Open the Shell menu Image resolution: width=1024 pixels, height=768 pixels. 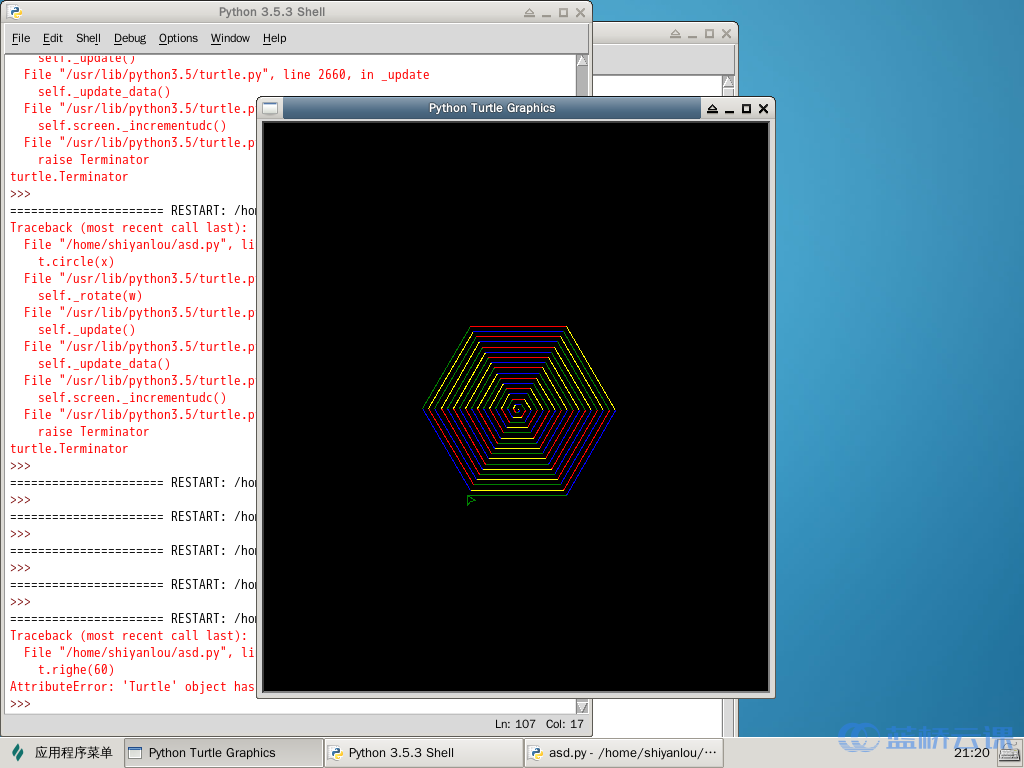(88, 38)
